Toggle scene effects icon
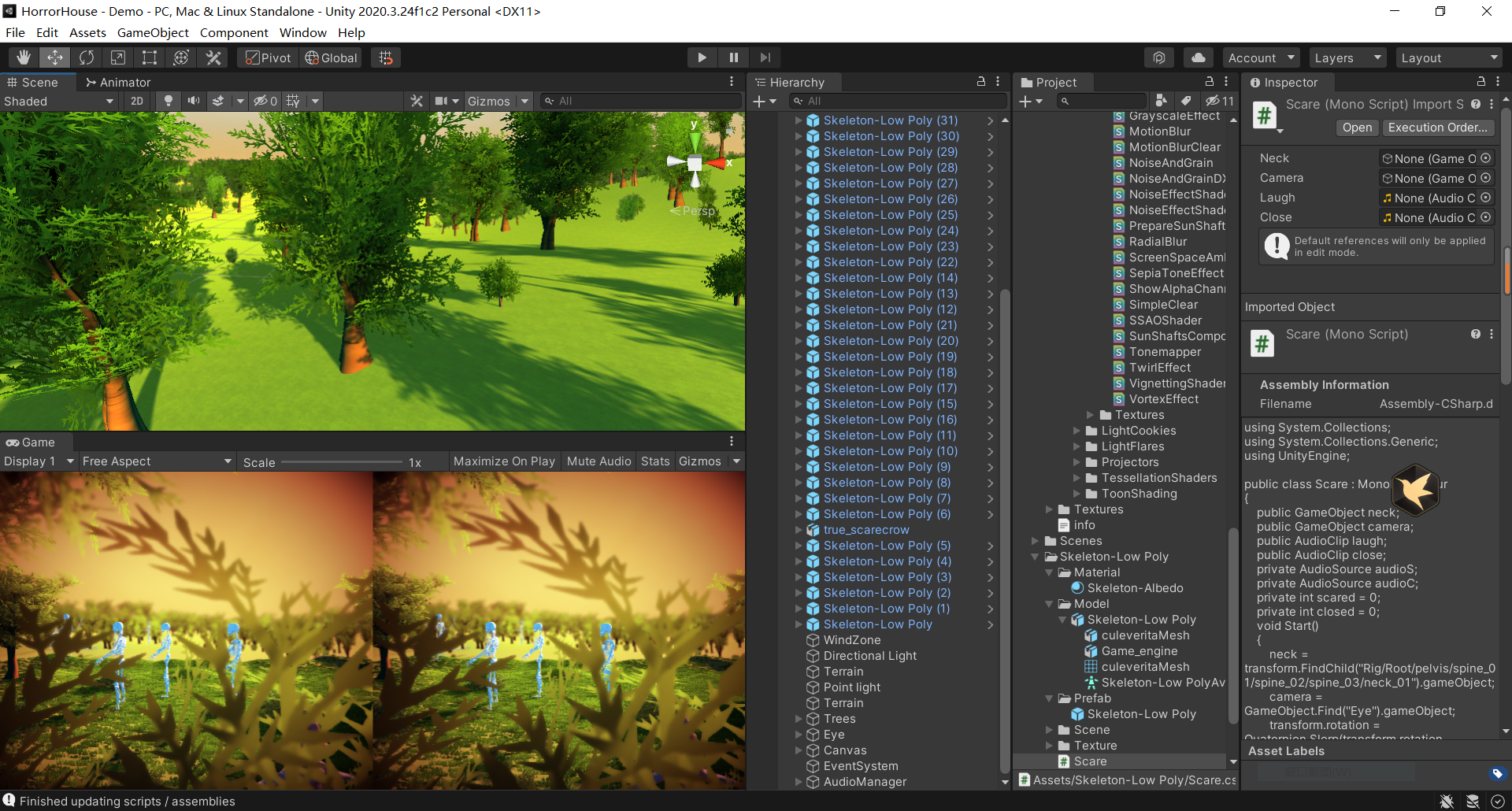 (218, 101)
